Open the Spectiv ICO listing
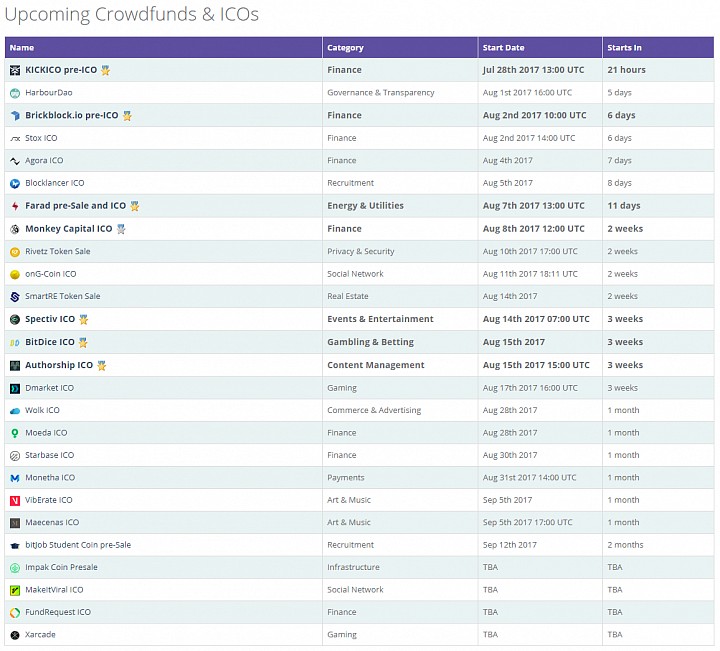This screenshot has height=651, width=720. (x=50, y=319)
